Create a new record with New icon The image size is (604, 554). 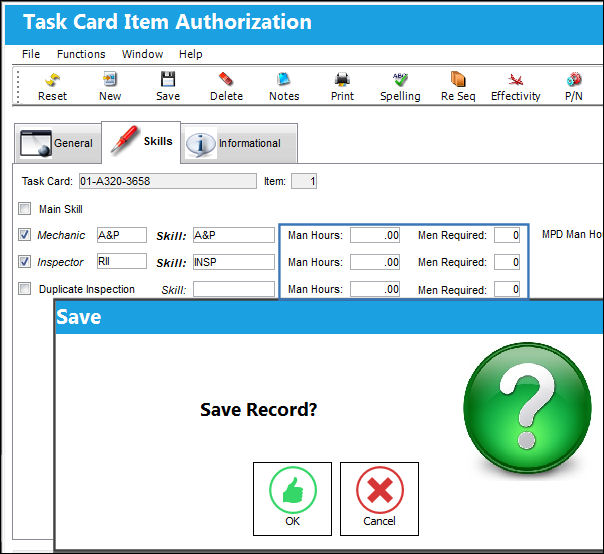click(110, 87)
